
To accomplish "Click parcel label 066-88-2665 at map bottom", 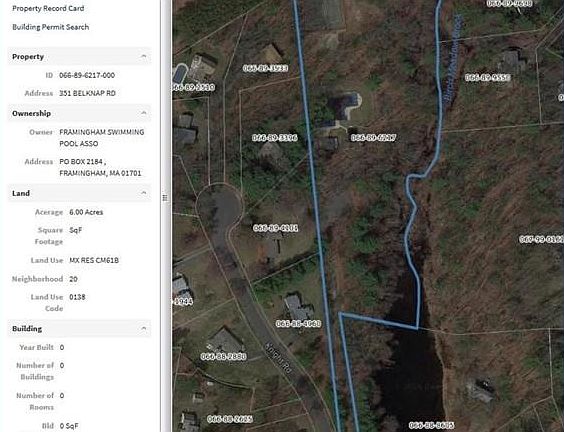I will [230, 419].
